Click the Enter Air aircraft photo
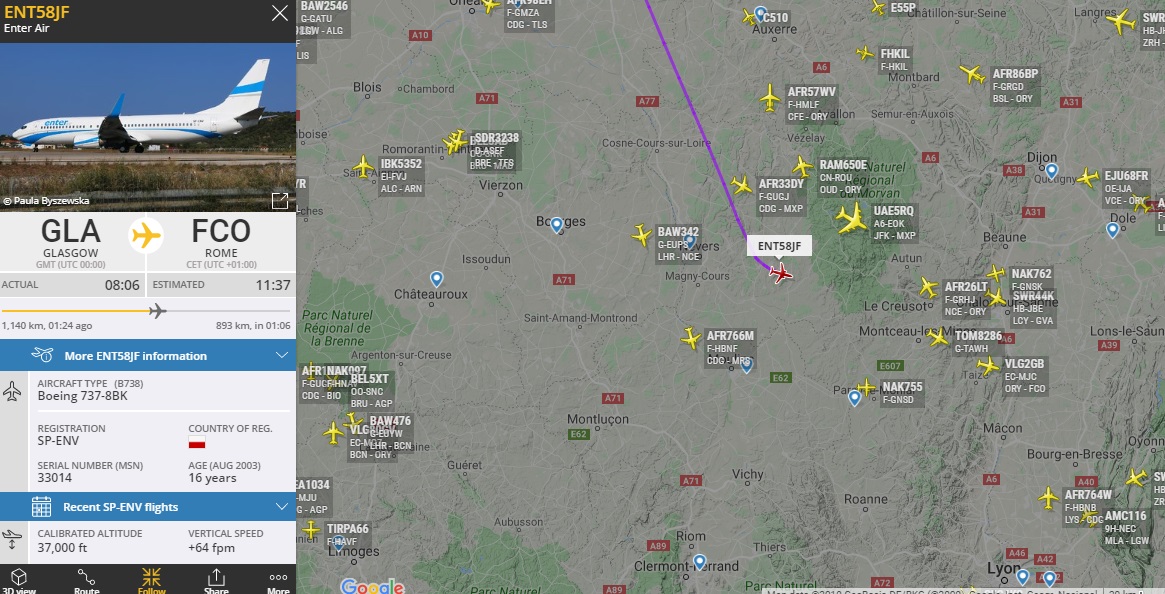The image size is (1165, 594). (148, 127)
